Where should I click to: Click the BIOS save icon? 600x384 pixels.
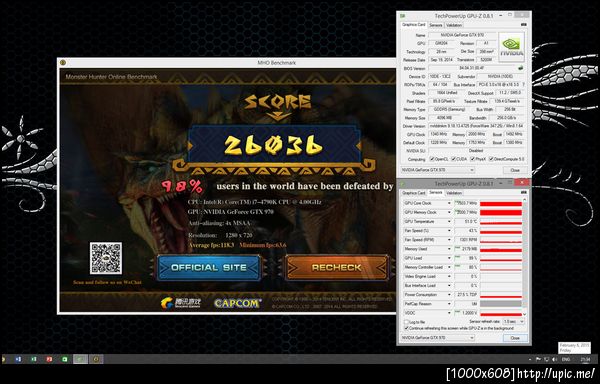(520, 68)
